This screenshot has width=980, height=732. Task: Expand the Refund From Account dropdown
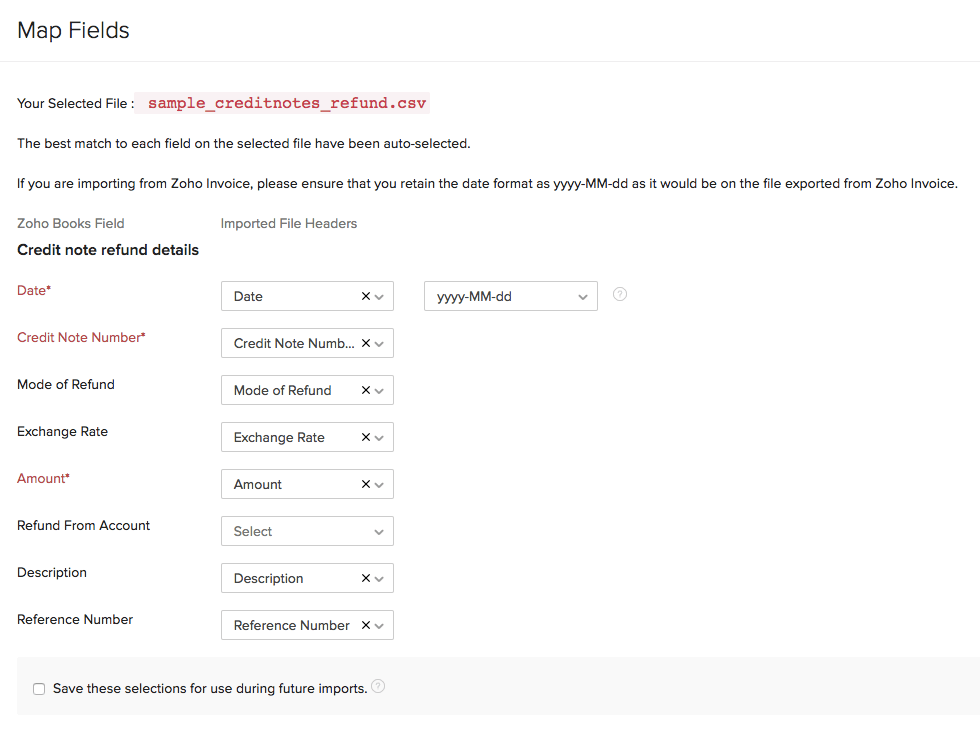[306, 531]
